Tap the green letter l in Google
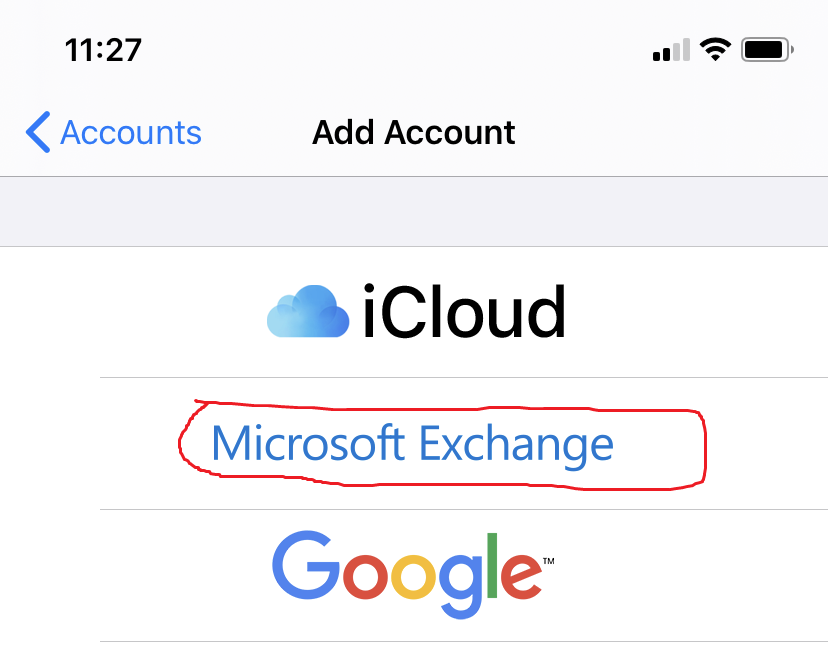This screenshot has height=649, width=828. tap(492, 565)
